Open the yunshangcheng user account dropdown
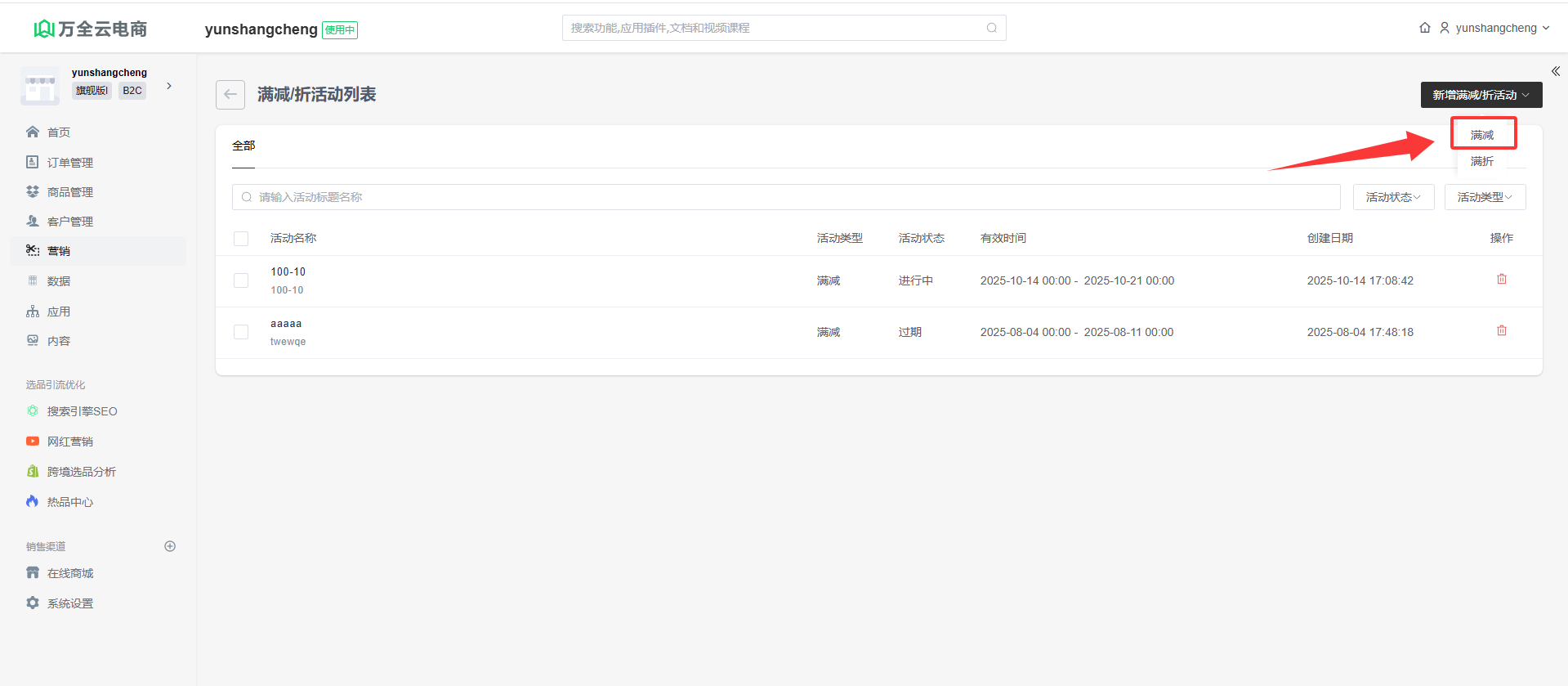This screenshot has height=686, width=1568. tap(1494, 28)
